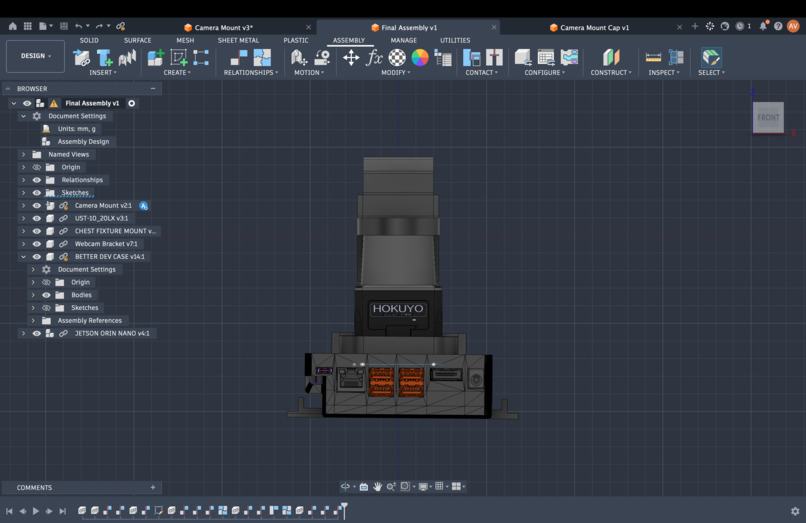Hide the JETSON ORIN NANO v4:1 component

click(36, 333)
